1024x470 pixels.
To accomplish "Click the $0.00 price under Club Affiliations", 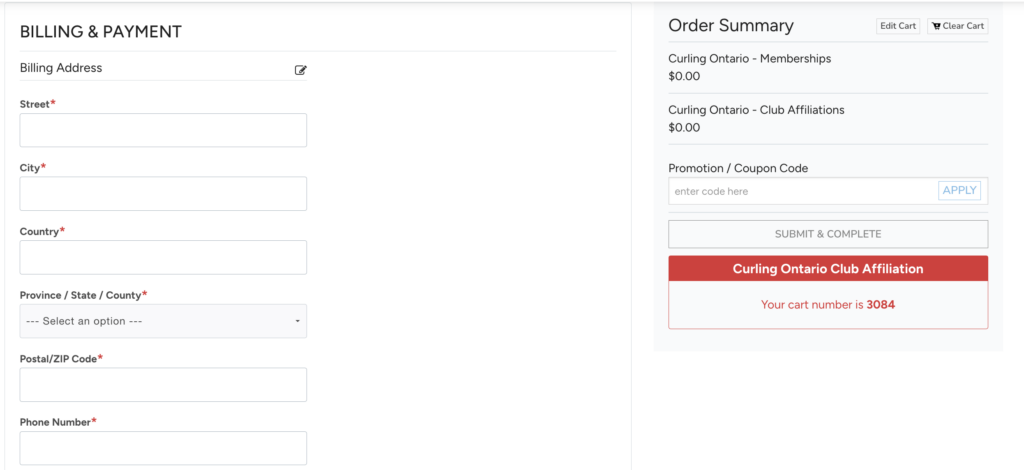I will [x=684, y=127].
